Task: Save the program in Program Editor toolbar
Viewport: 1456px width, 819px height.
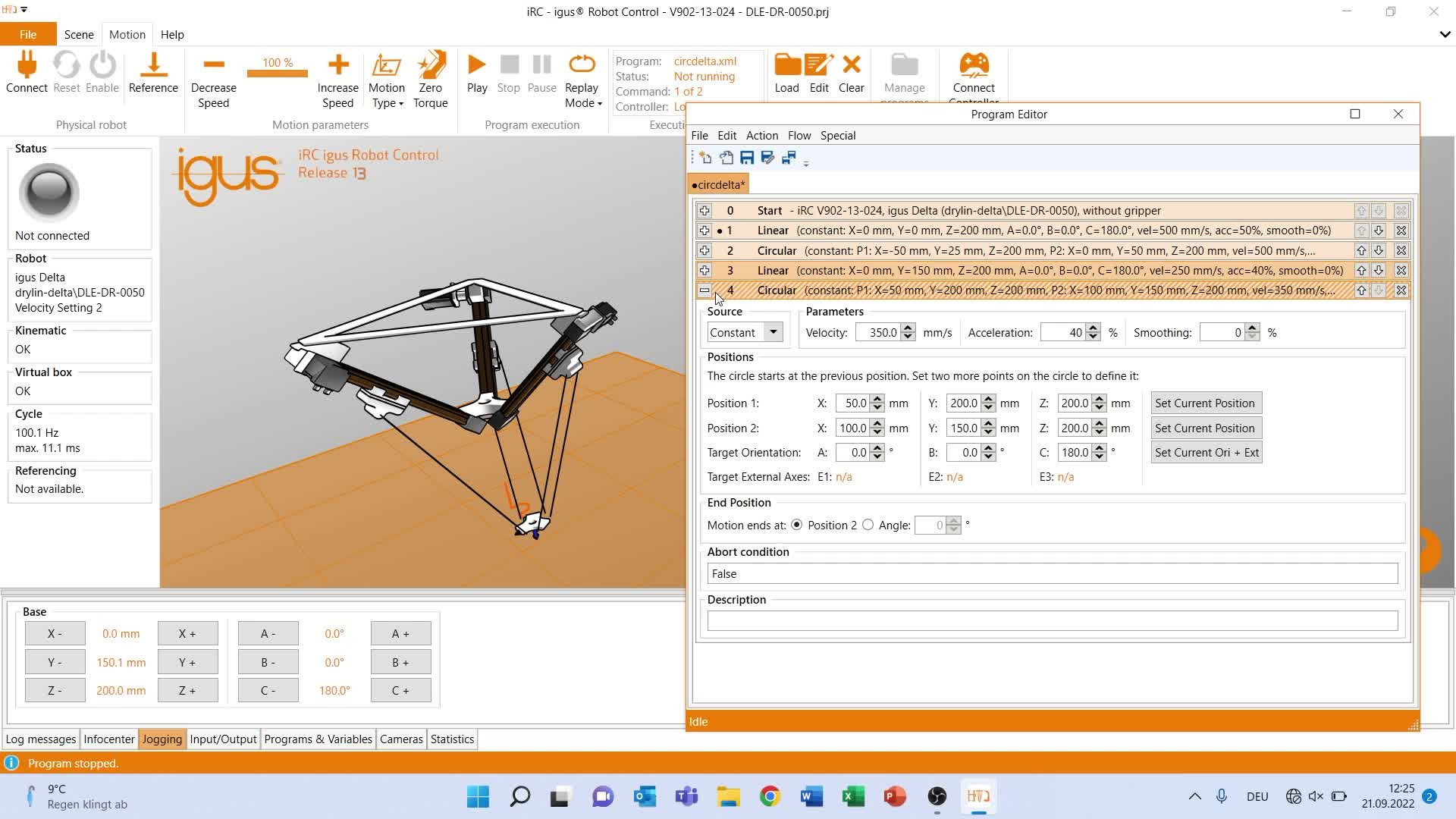Action: tap(747, 158)
